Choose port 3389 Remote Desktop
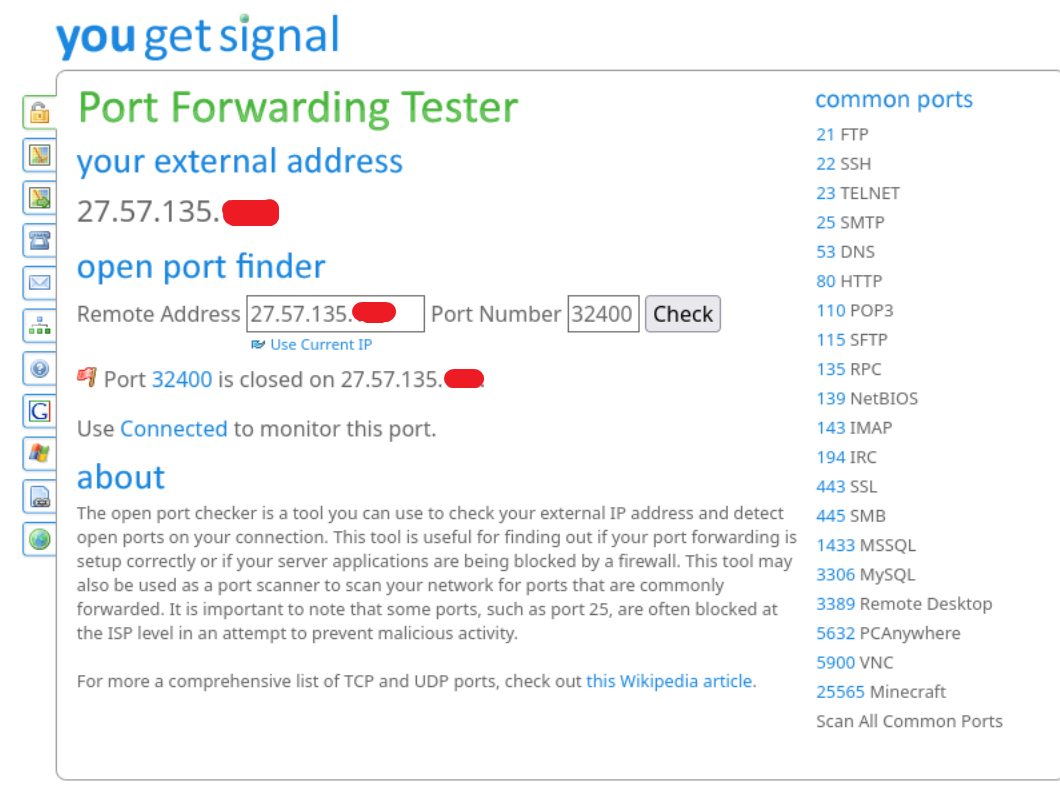 [x=903, y=604]
